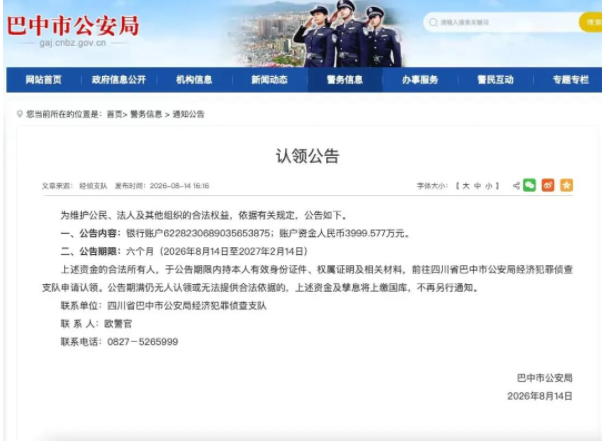Share via the Weibo icon
The width and height of the screenshot is (602, 441).
pyautogui.click(x=548, y=185)
